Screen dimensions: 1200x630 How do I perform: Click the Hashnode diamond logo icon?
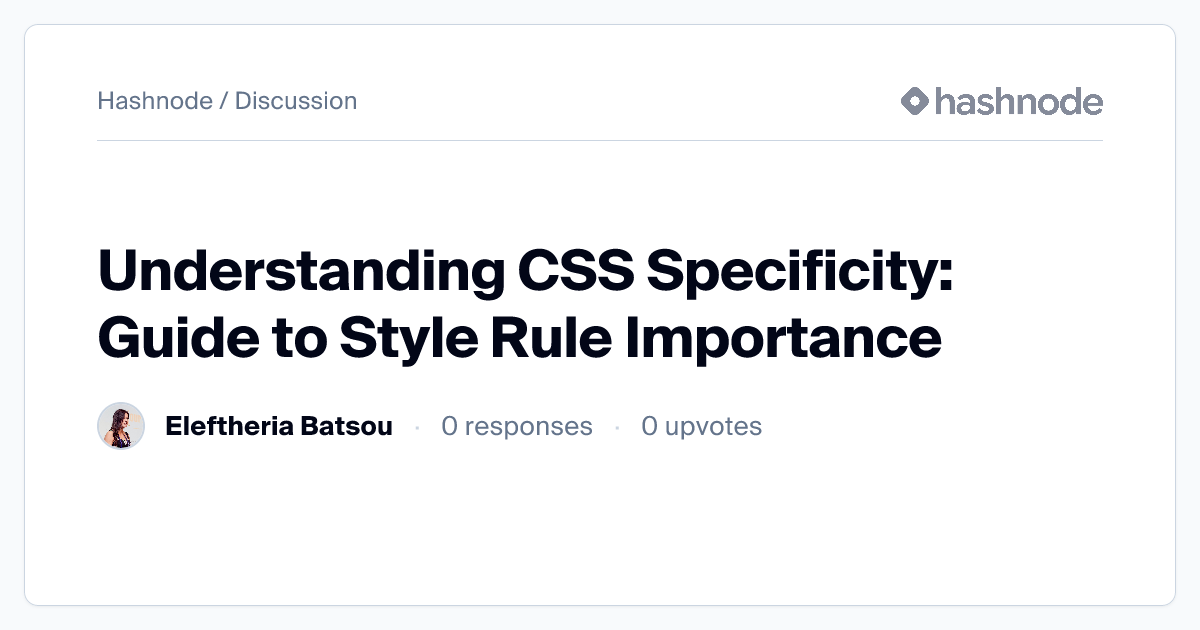(915, 101)
